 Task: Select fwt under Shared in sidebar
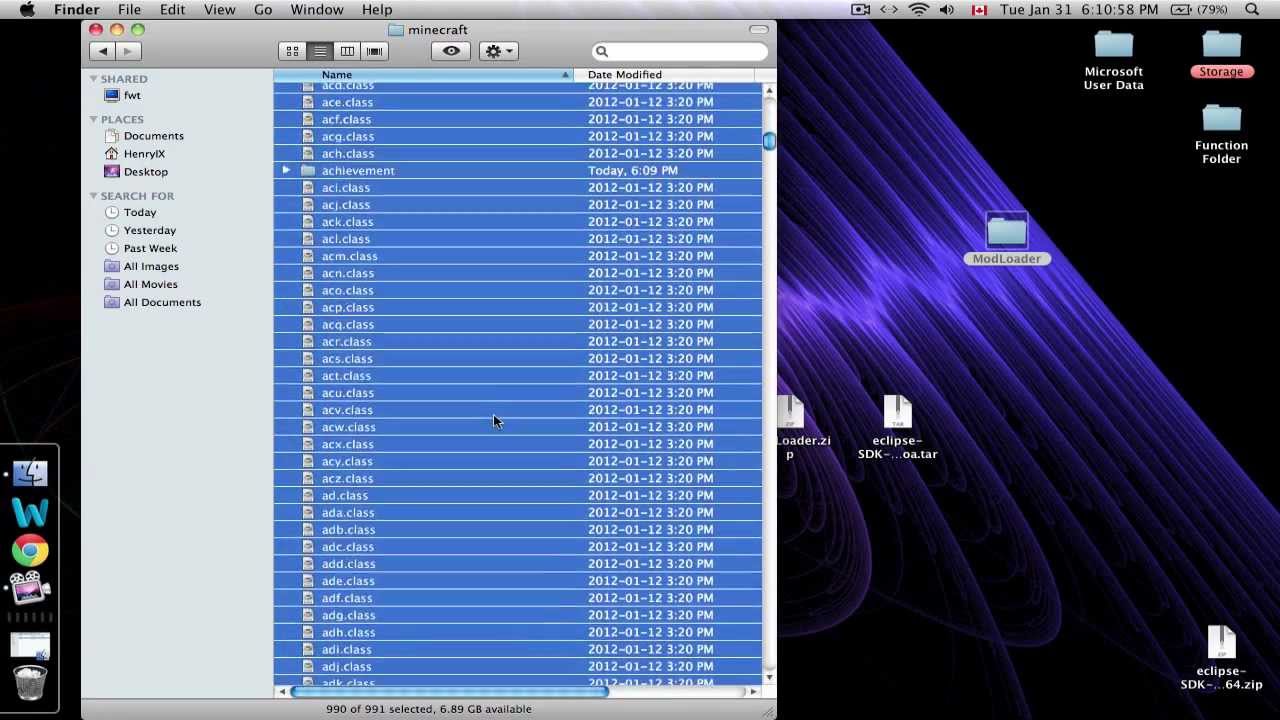pos(132,95)
